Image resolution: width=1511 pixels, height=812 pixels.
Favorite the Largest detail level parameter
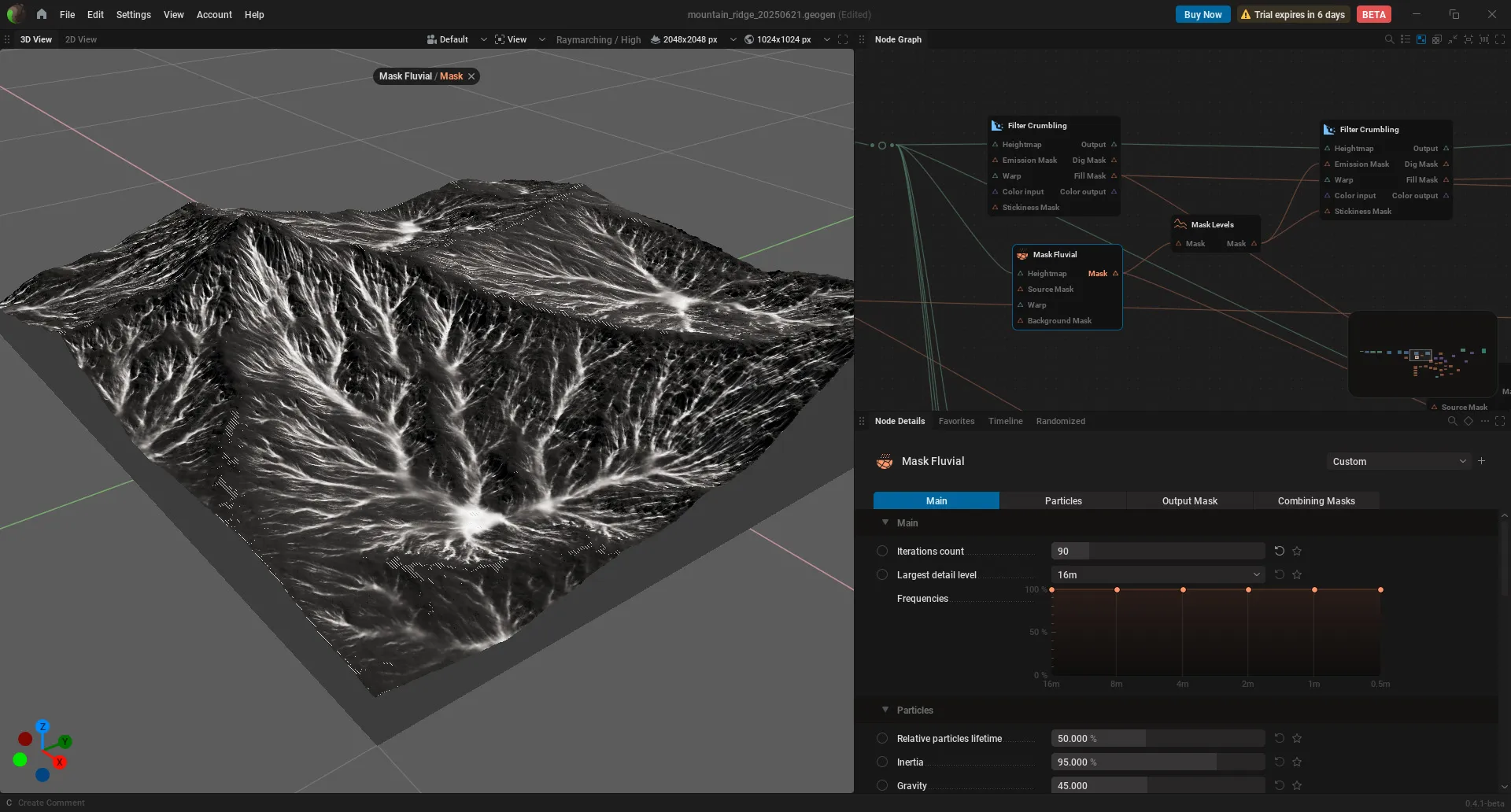1297,574
